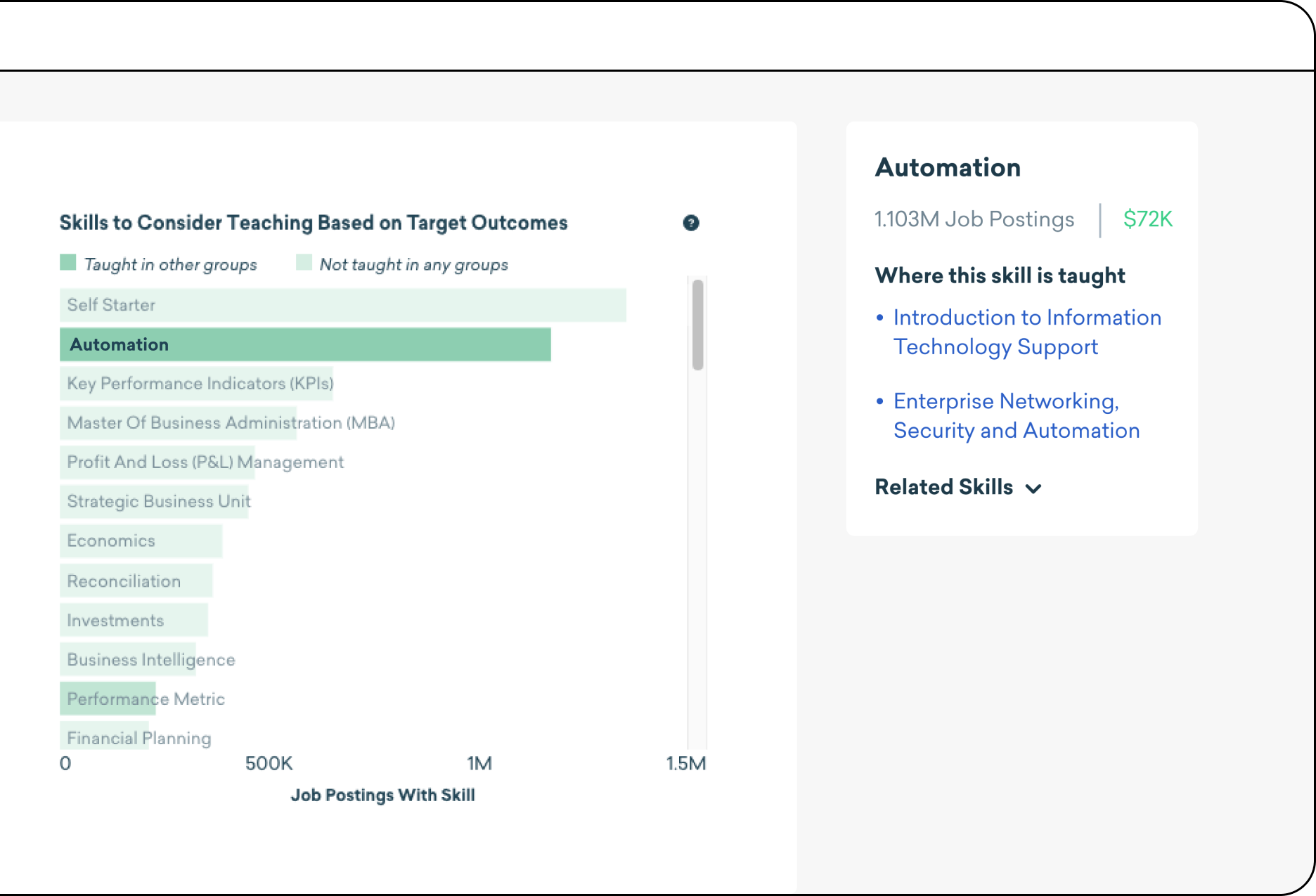The image size is (1316, 896).
Task: Click the Strategic Business Unit bar
Action: [x=154, y=502]
